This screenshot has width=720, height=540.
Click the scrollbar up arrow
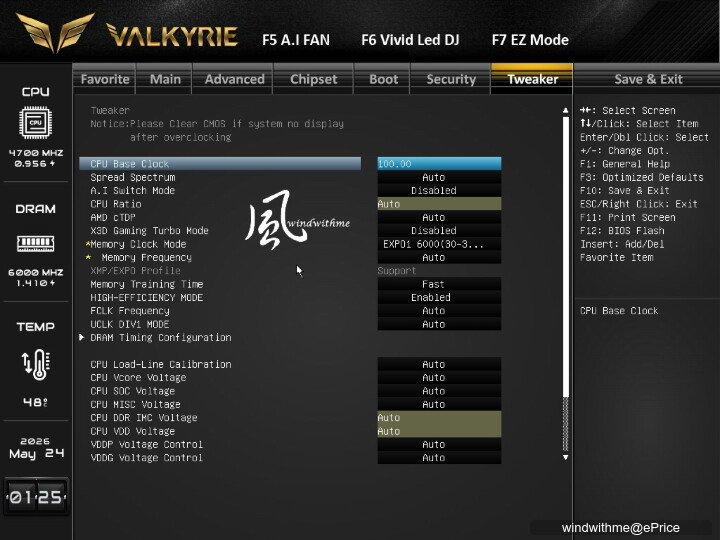click(565, 110)
